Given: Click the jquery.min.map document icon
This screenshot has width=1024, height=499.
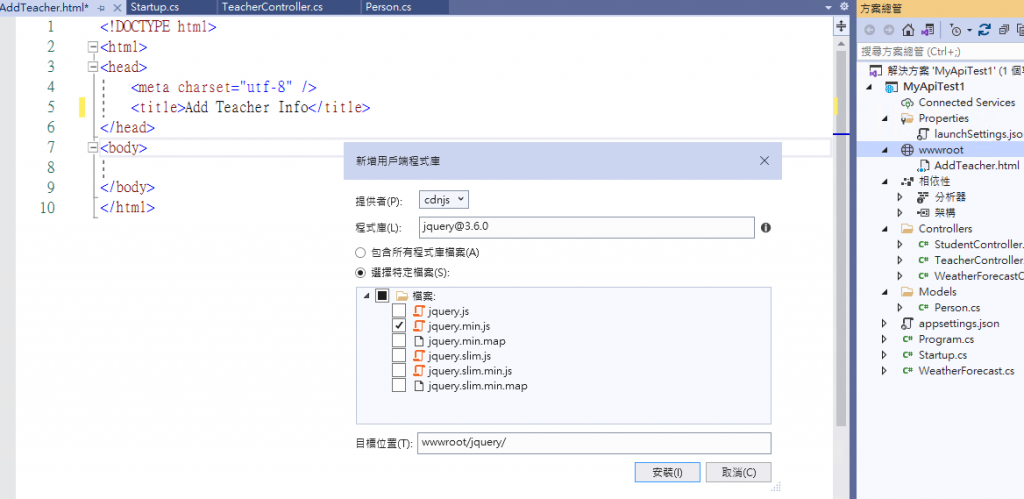Looking at the screenshot, I should click(419, 341).
